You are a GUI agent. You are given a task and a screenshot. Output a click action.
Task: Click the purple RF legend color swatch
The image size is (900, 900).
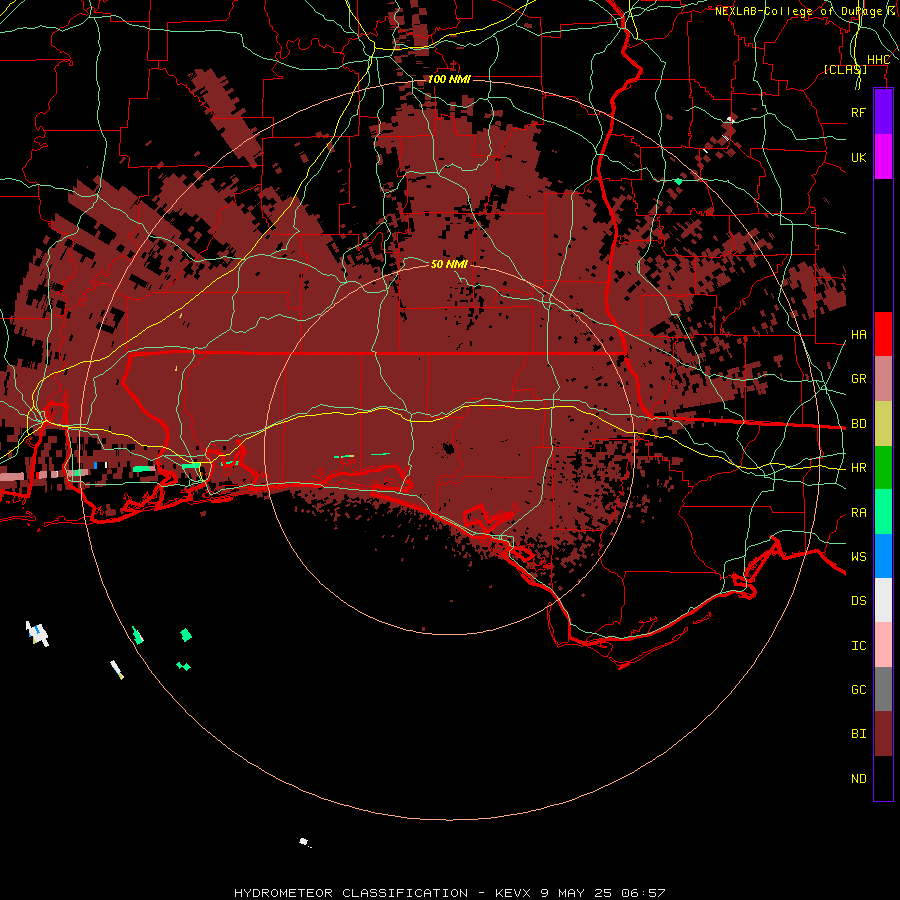(883, 112)
